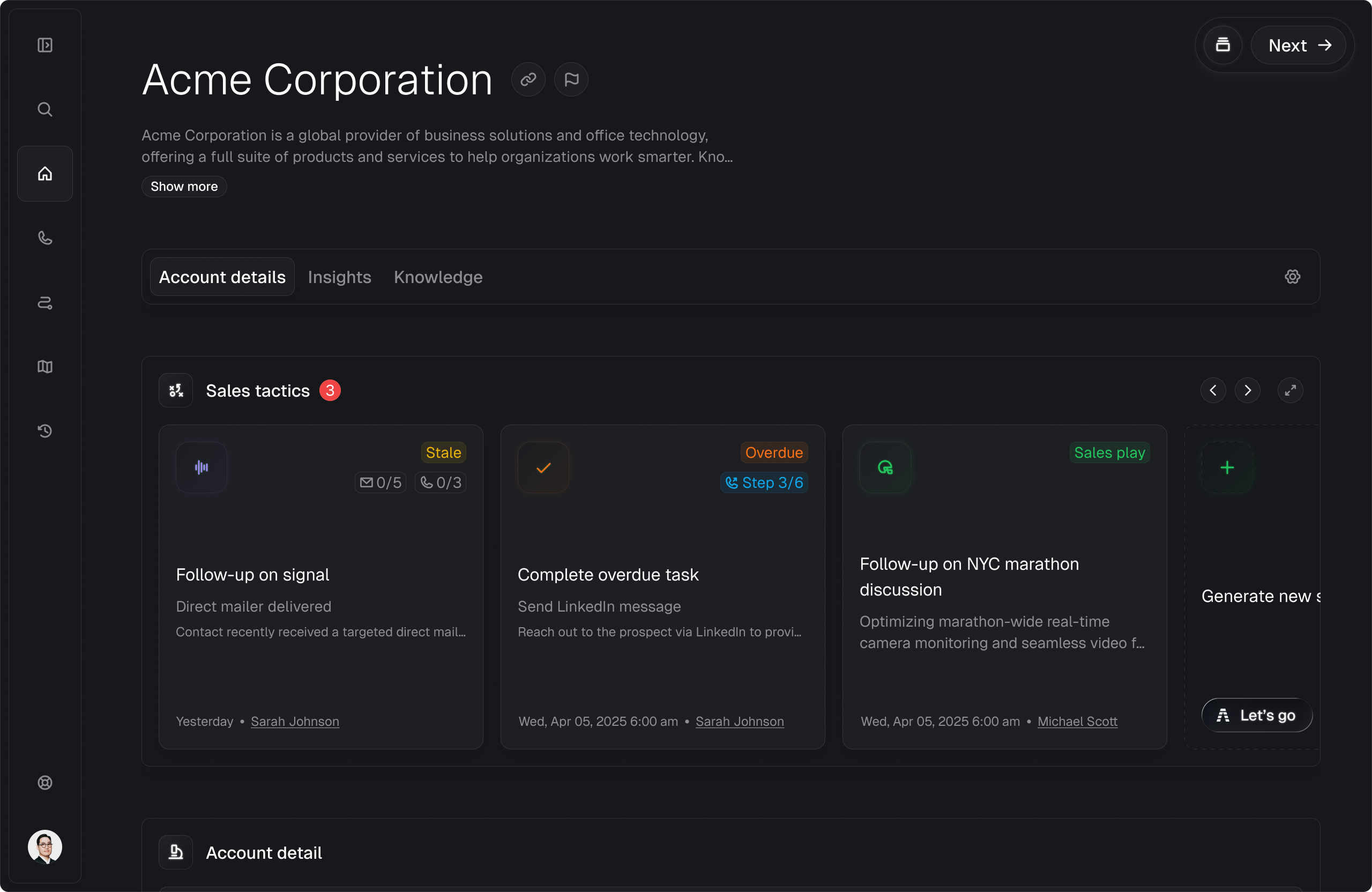Screen dimensions: 1372x892
Task: Open the Complete overdue task card
Action: 663,587
